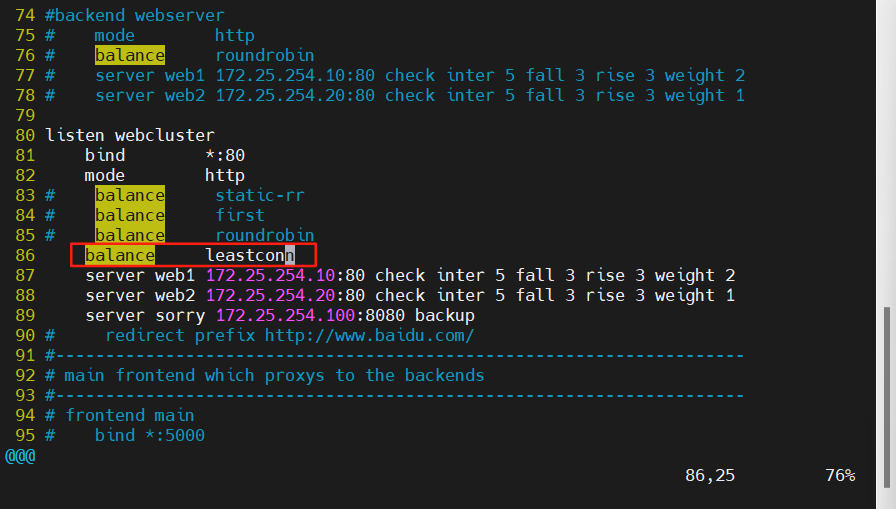Screen dimensions: 896x509
Task: Click line number 80
Action: (x=25, y=135)
